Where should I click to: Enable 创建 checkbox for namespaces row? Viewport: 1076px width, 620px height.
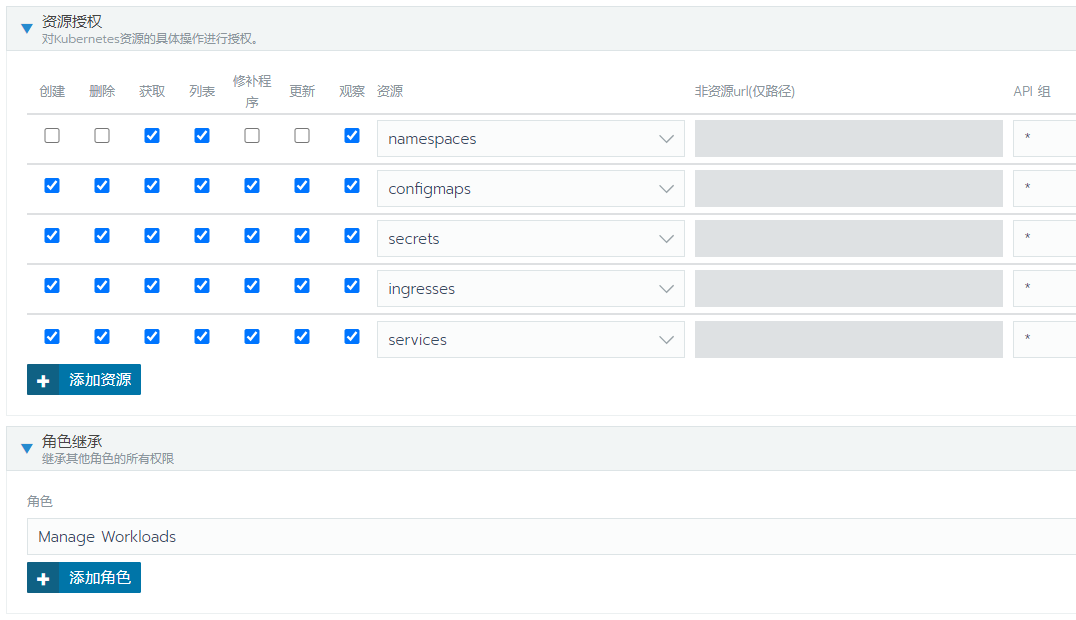coord(52,136)
